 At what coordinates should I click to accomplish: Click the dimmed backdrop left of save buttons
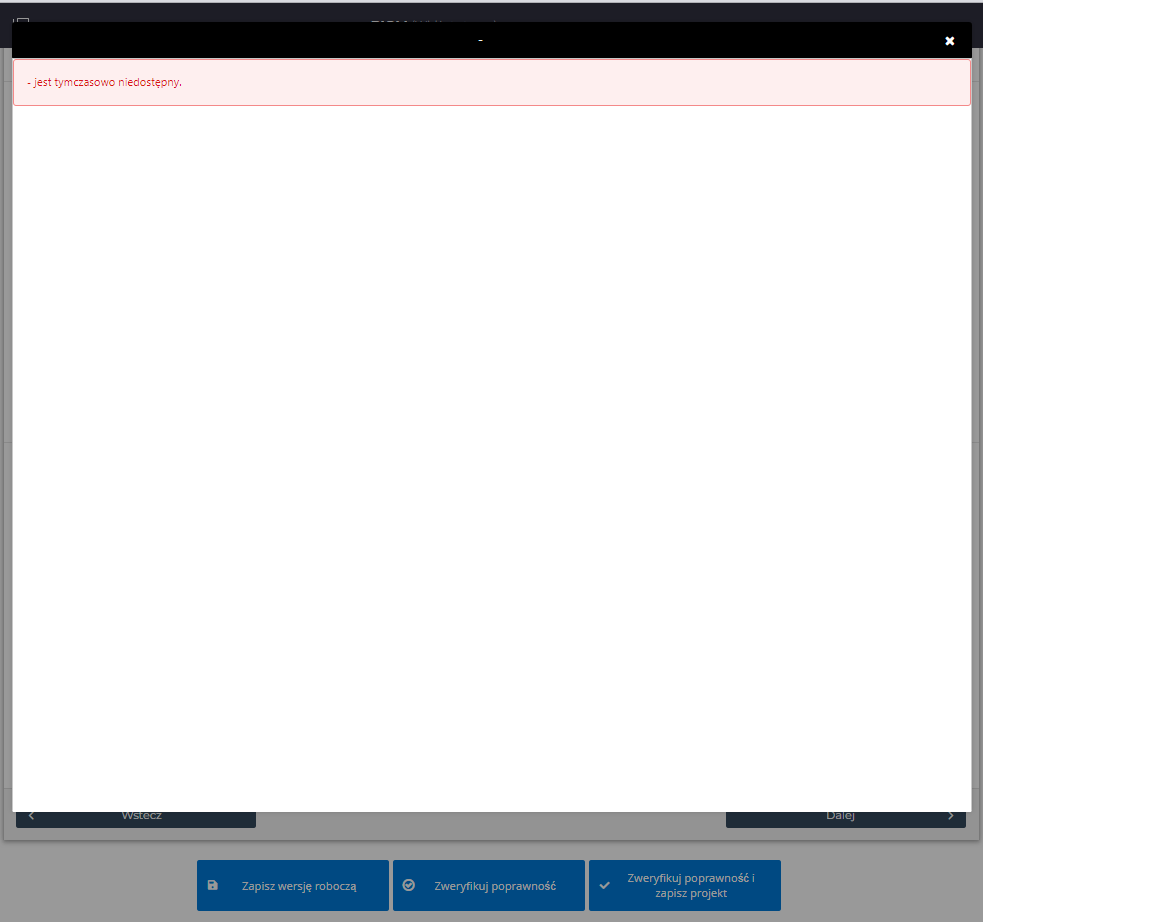pyautogui.click(x=100, y=885)
